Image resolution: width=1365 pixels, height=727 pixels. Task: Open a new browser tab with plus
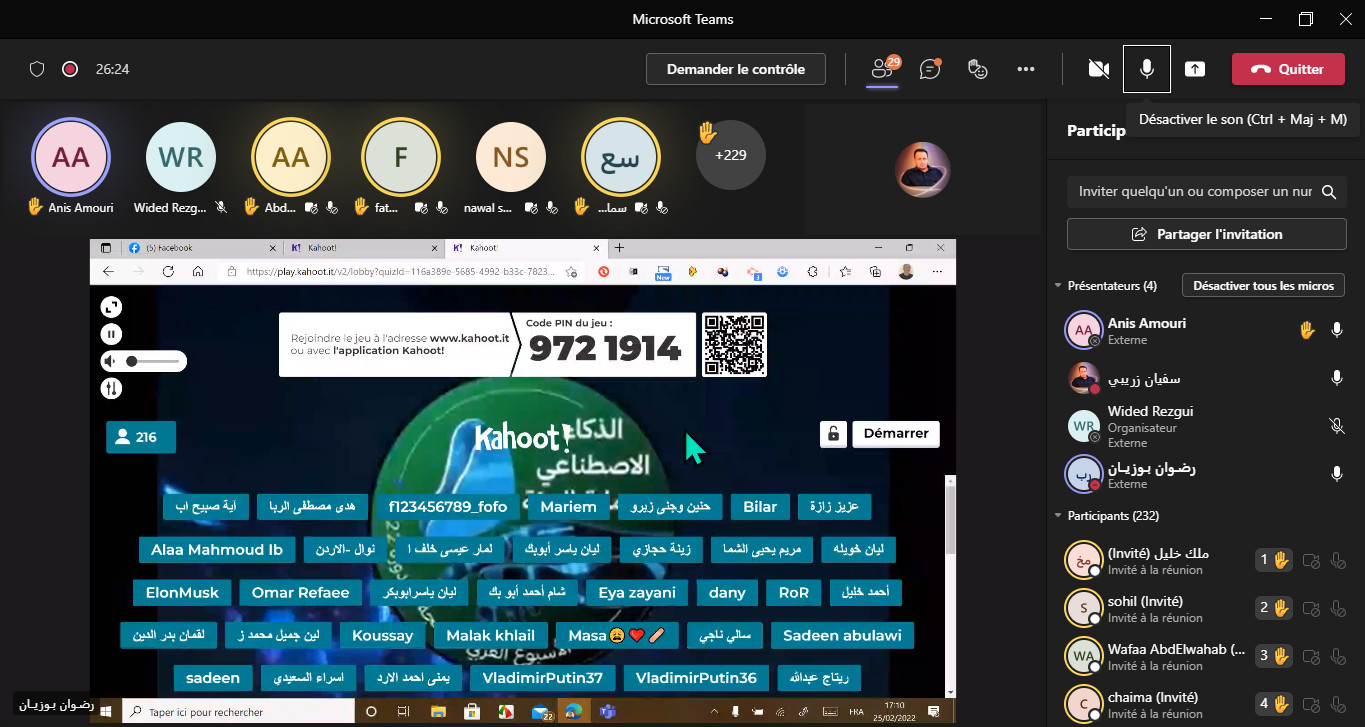pos(619,248)
